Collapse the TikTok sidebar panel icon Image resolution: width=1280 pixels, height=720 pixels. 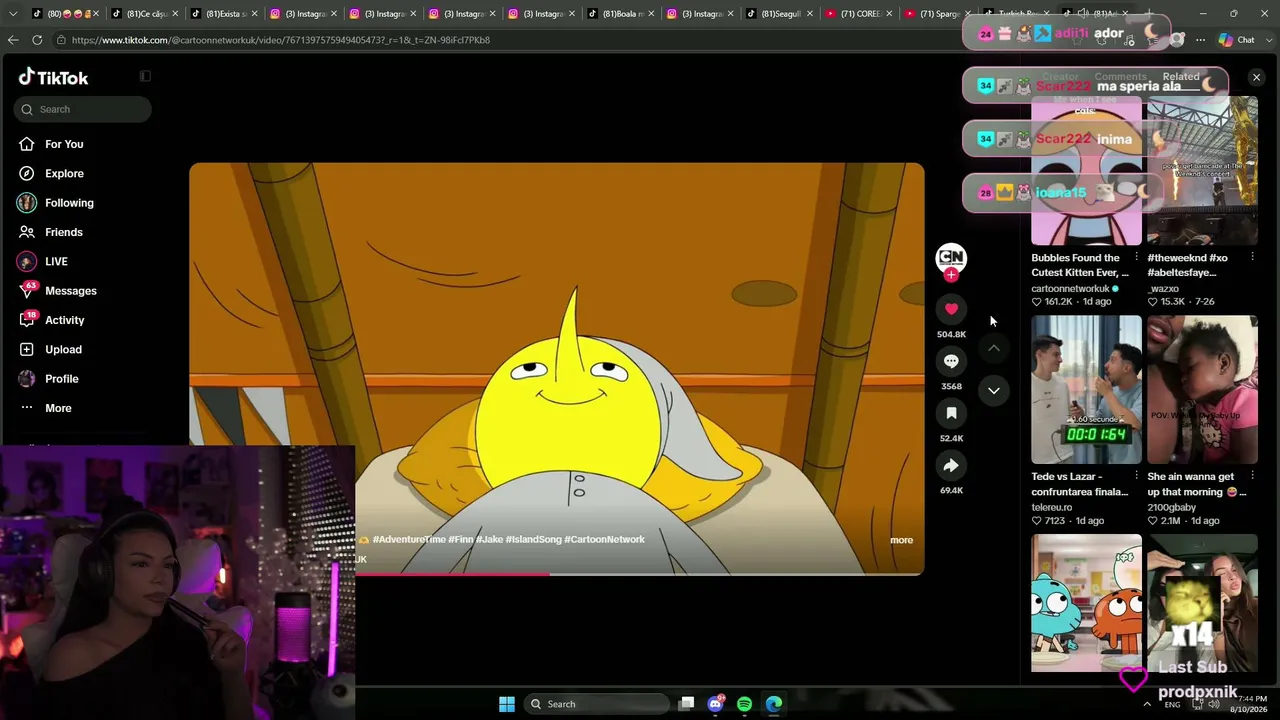click(145, 76)
